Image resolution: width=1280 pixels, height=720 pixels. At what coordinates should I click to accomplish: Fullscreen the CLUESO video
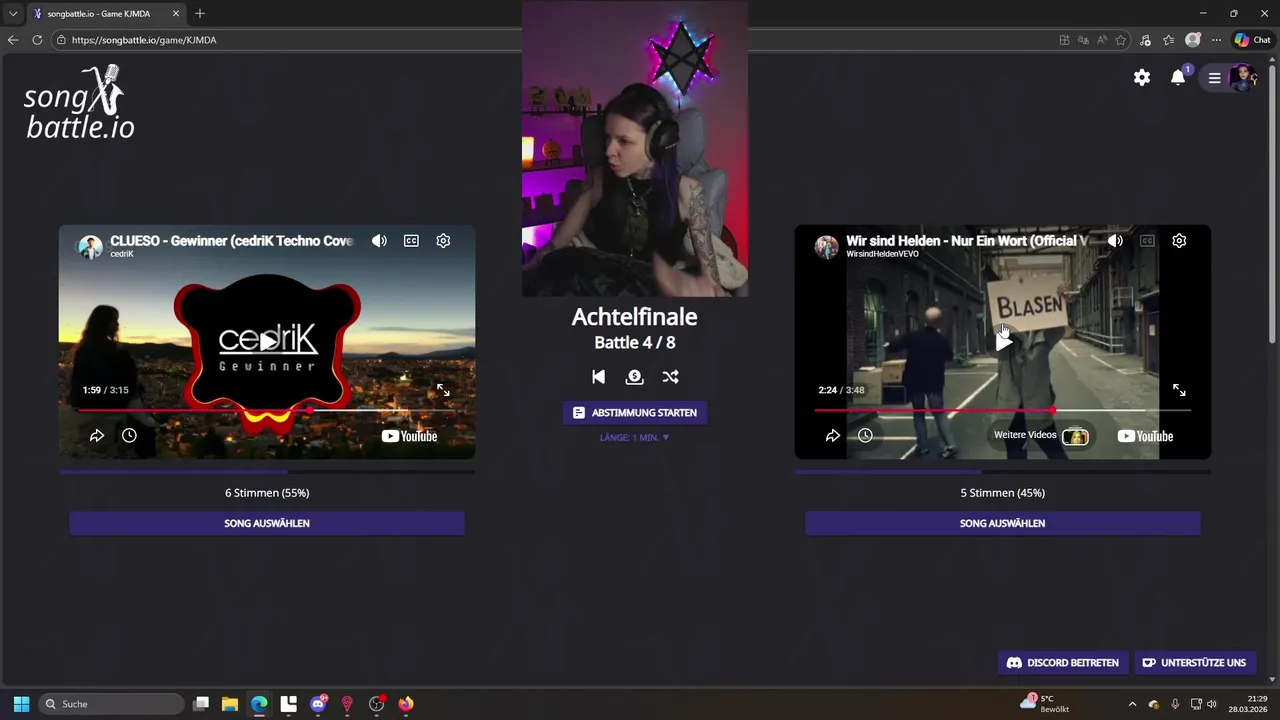[443, 390]
